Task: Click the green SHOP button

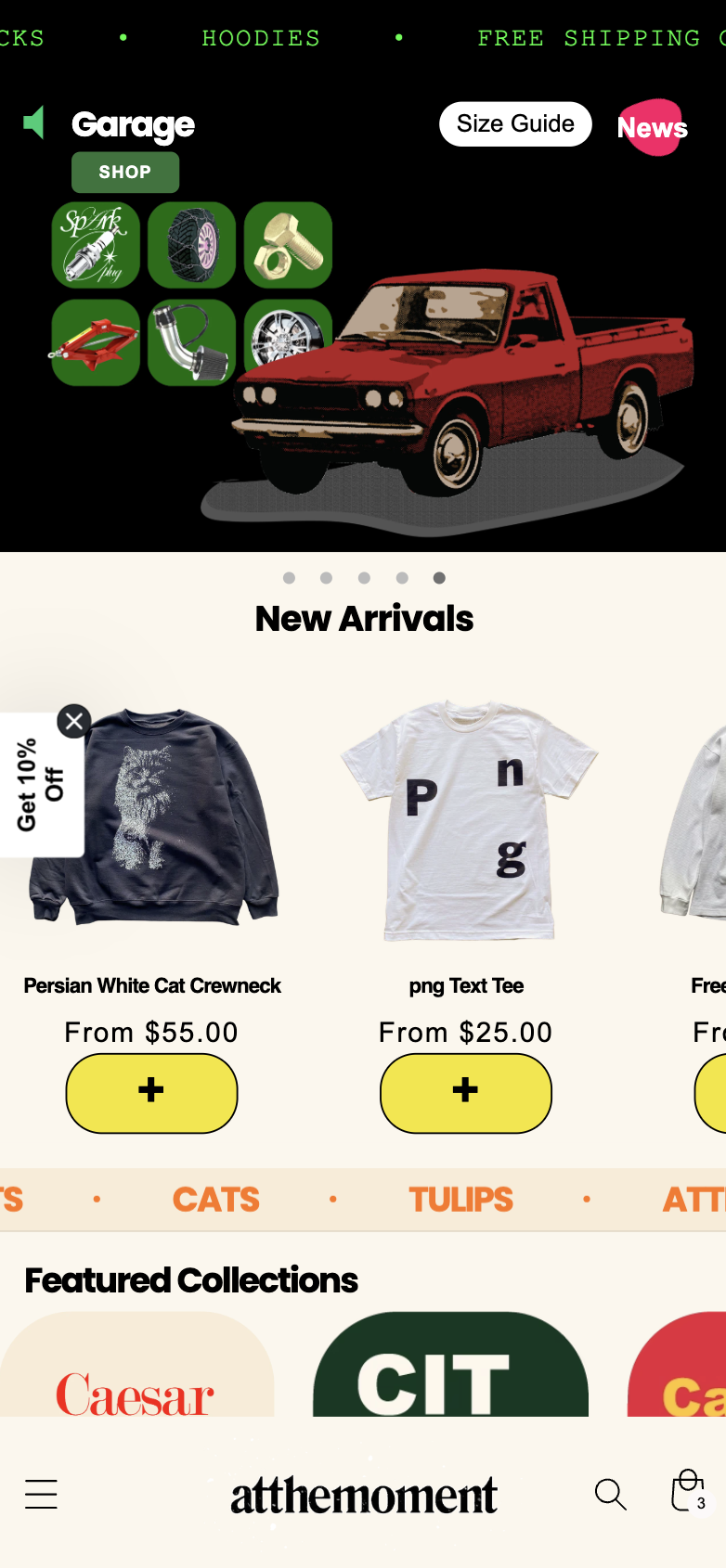Action: 125,173
